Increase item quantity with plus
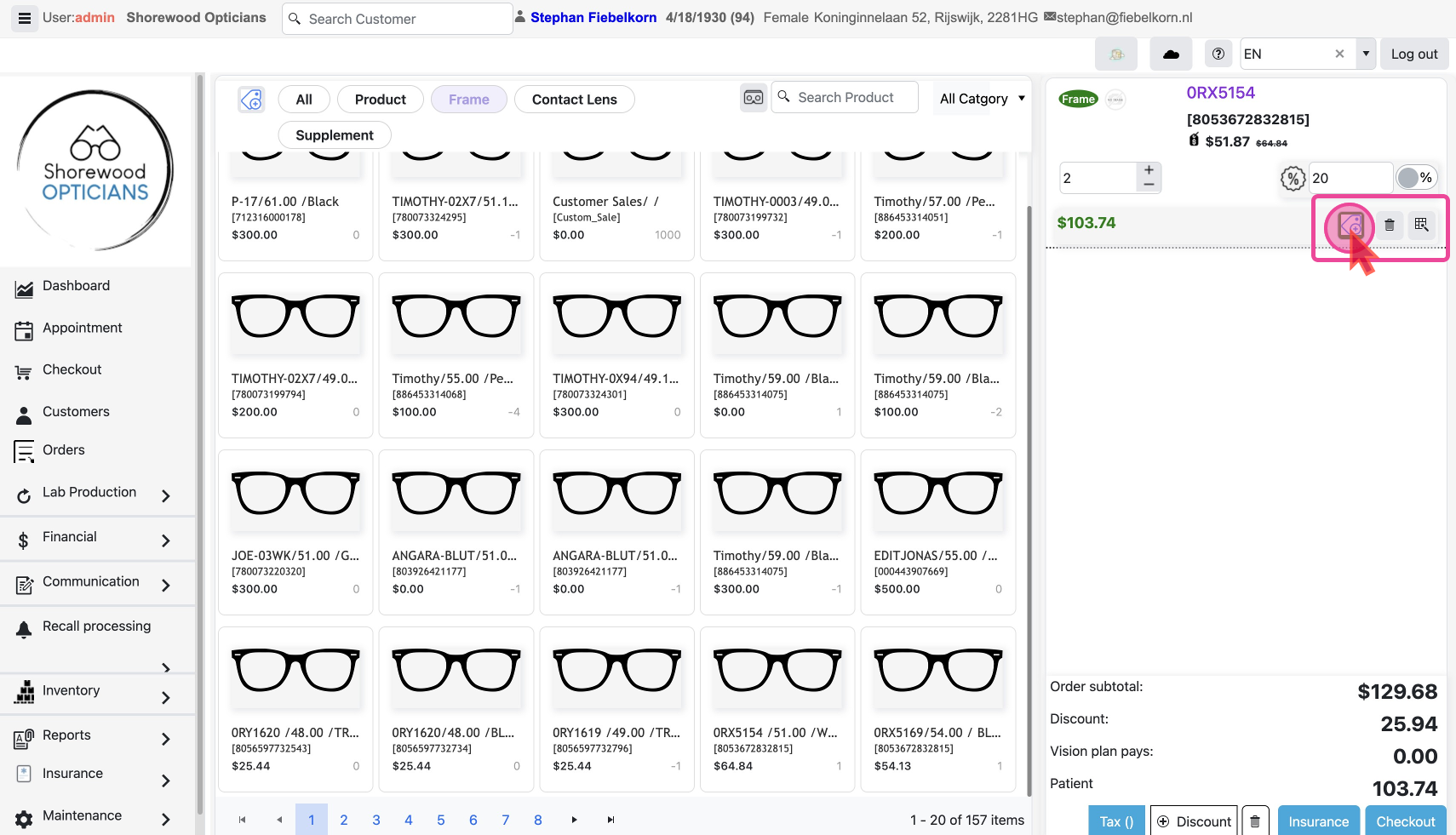1456x835 pixels. click(x=1149, y=170)
